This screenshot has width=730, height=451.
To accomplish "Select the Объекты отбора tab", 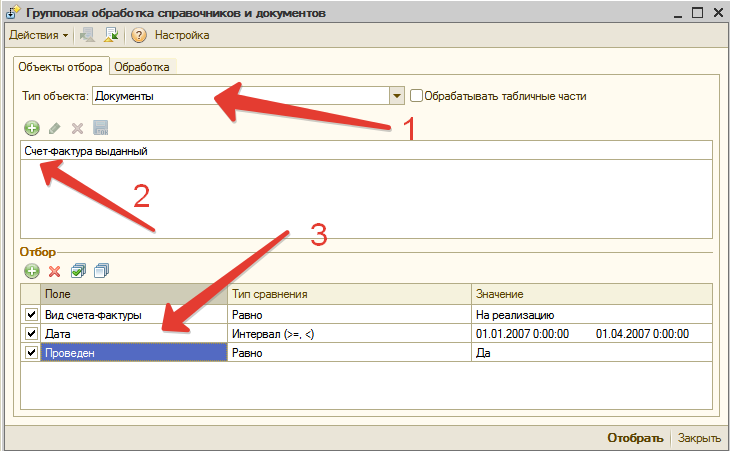I will [60, 67].
